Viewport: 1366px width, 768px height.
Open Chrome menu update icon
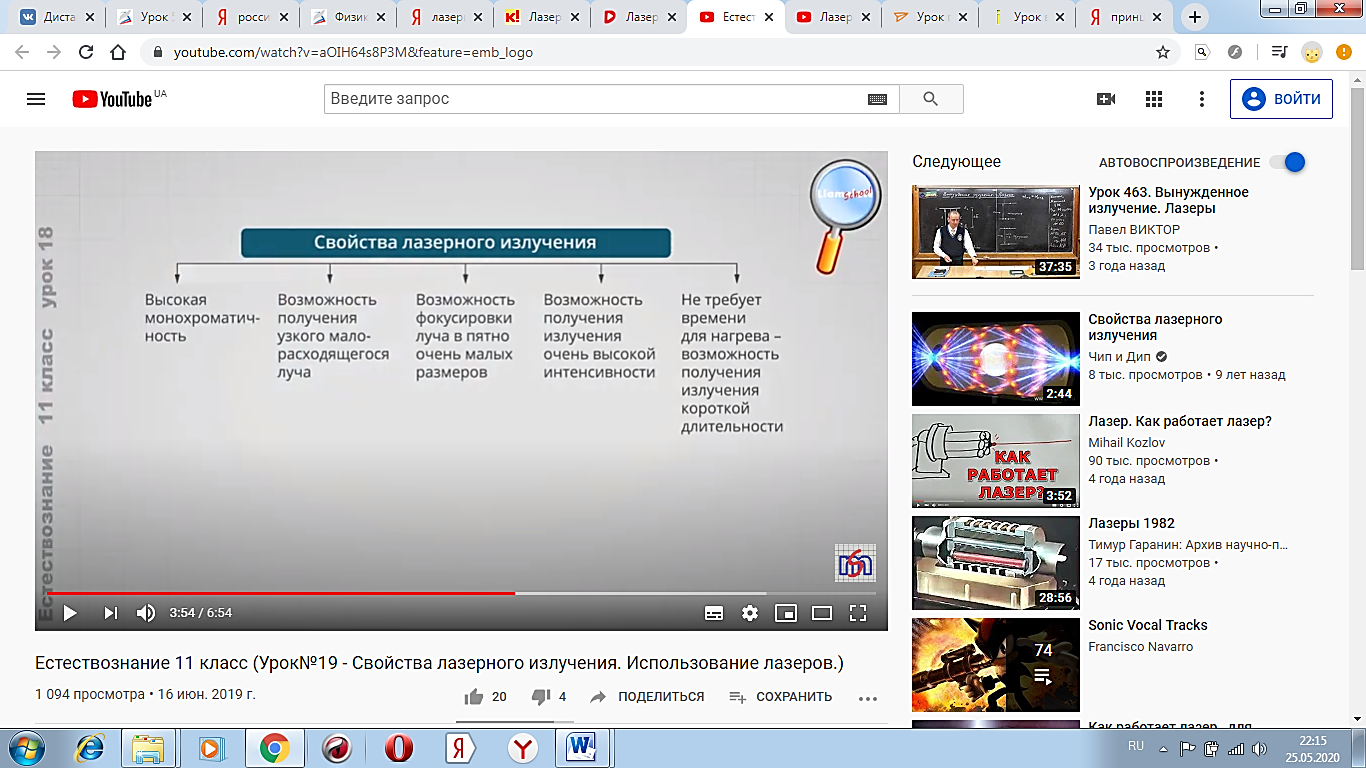click(1346, 52)
